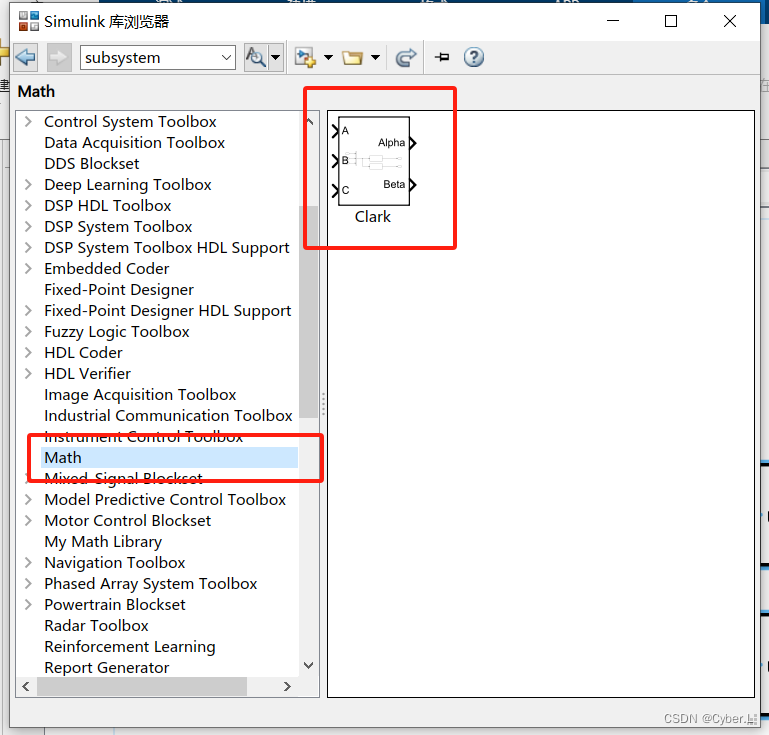Click Motor Control Blockset label
769x735 pixels.
tap(128, 521)
